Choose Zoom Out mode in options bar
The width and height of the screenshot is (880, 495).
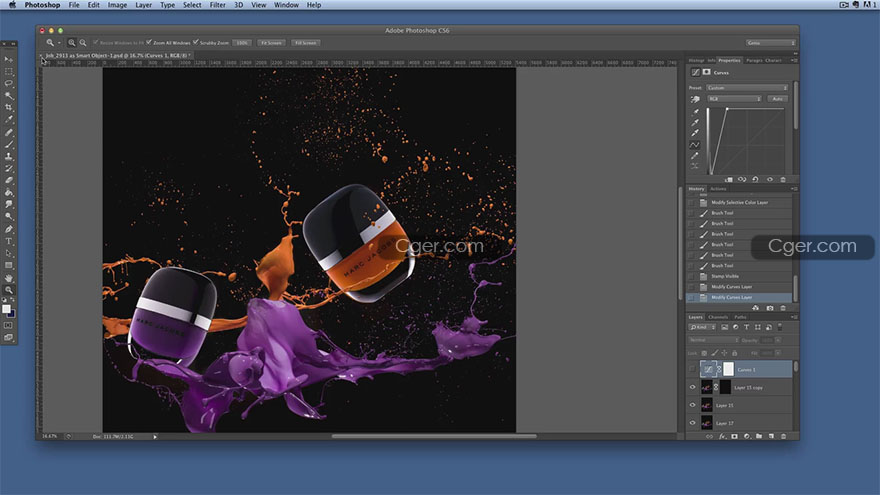82,43
